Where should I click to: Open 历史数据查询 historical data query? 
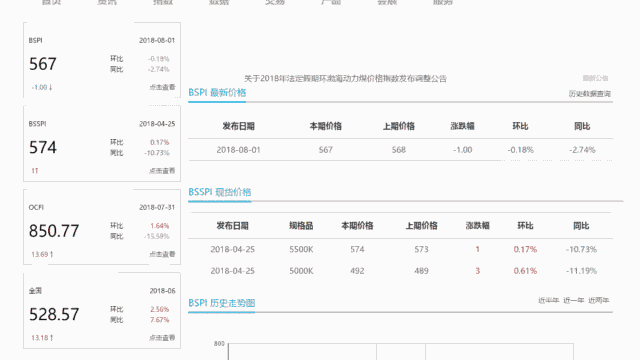click(x=590, y=94)
